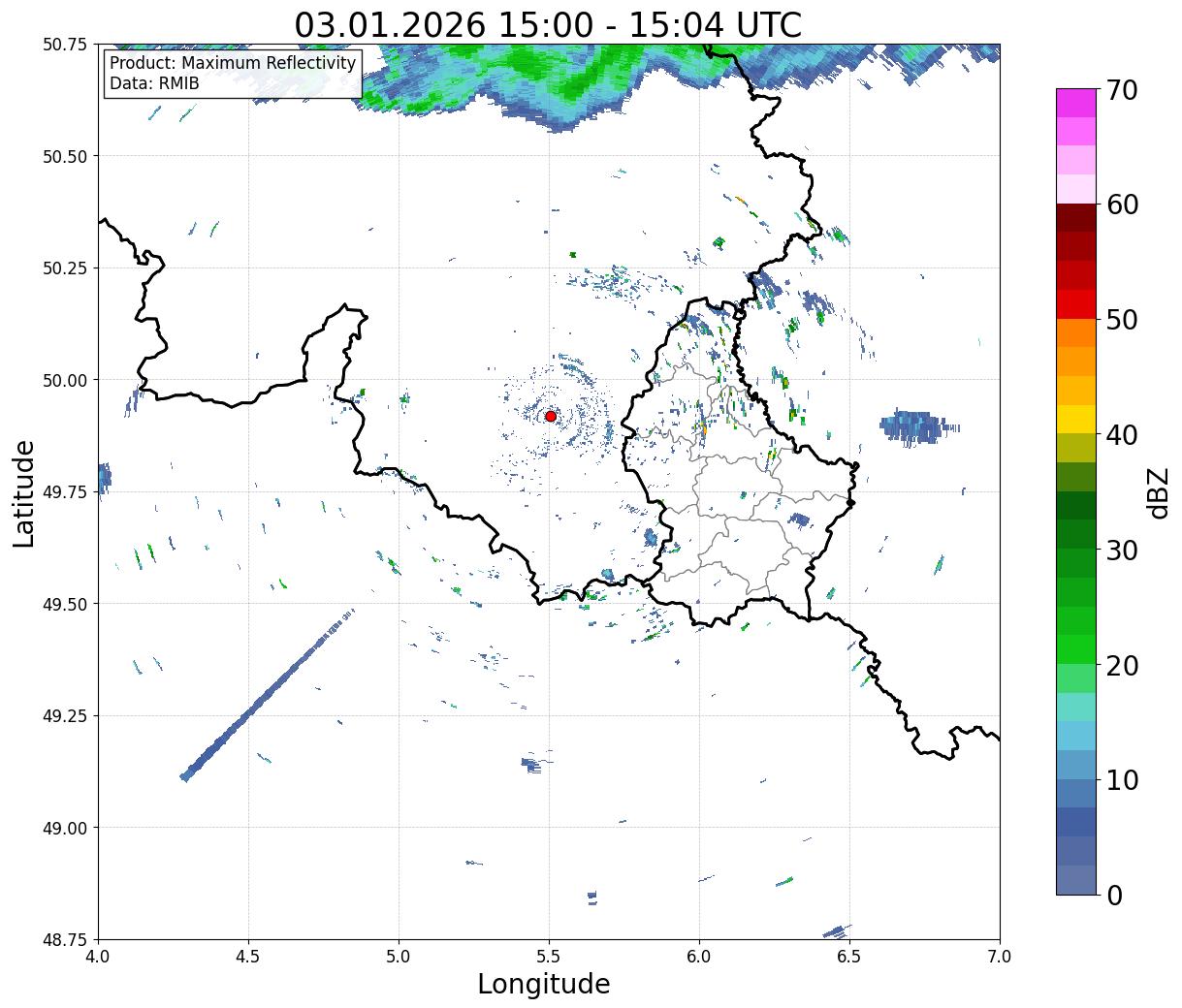Click the latitude tick label "49.50"
This screenshot has height=1008, width=1182.
[x=65, y=604]
